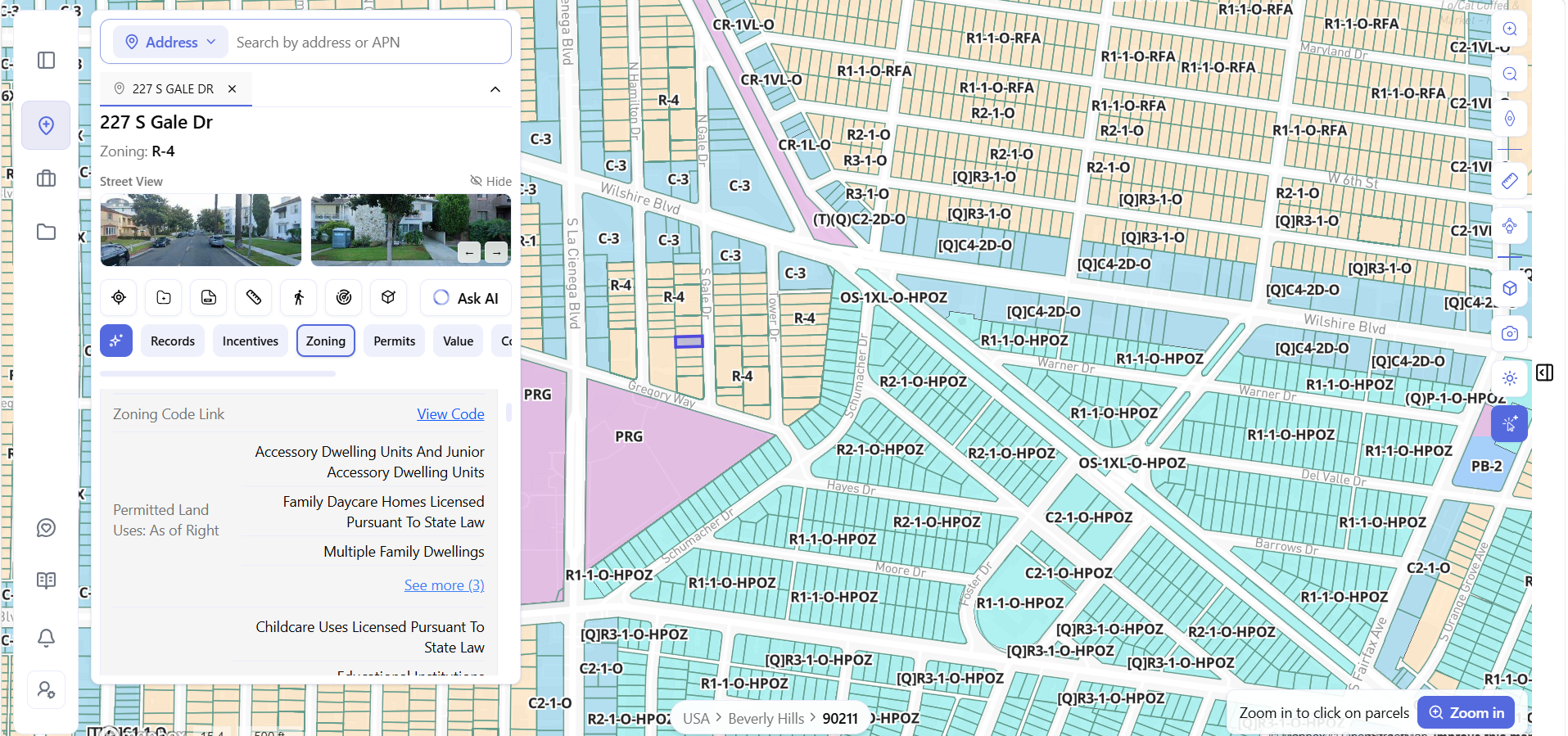The height and width of the screenshot is (736, 1568).
Task: Click the PB-2 zone label
Action: (x=1487, y=466)
